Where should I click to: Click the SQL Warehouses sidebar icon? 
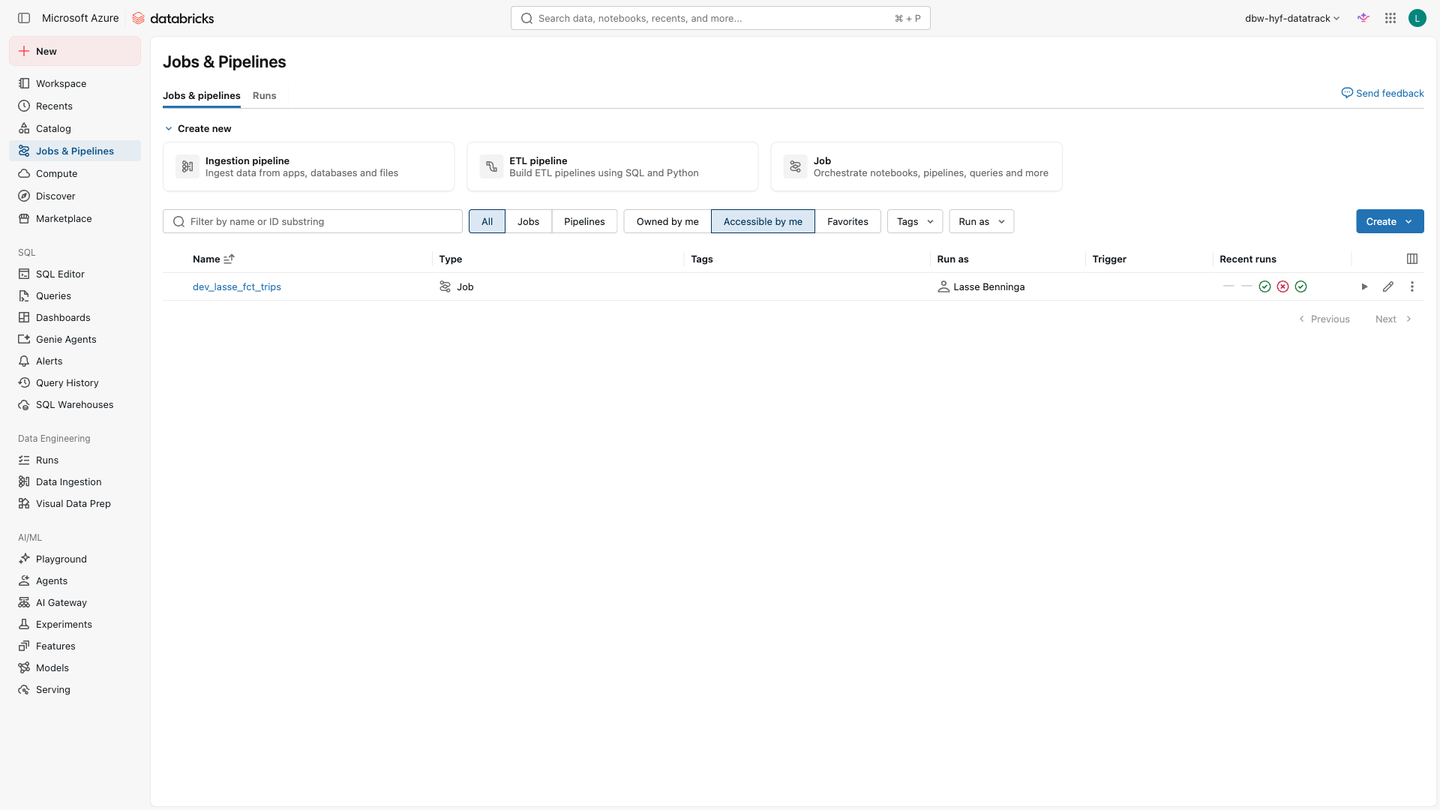tap(24, 405)
